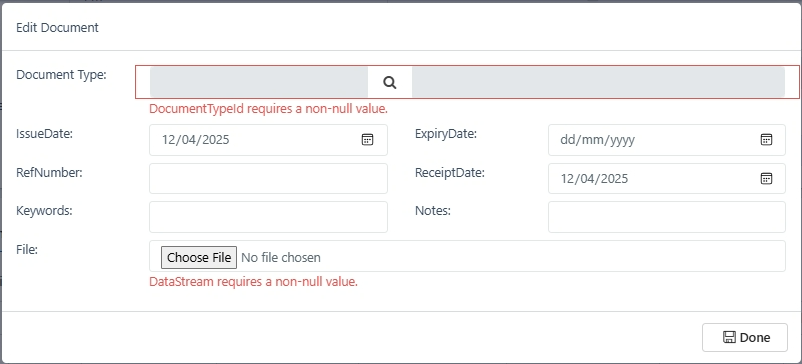Click the 'Keywords:' label
802x364 pixels.
44,211
